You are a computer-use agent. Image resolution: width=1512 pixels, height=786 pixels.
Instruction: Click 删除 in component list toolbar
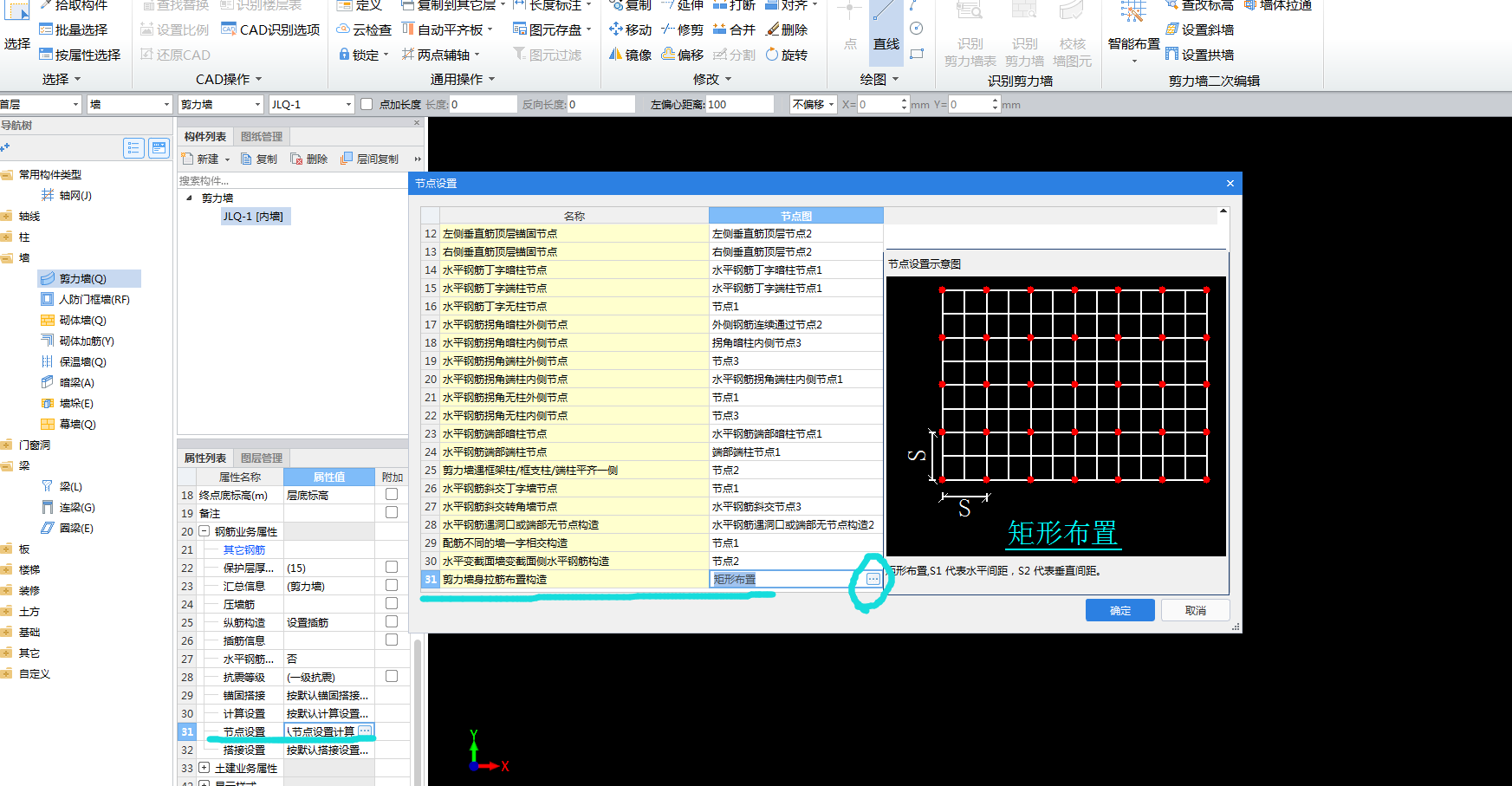click(309, 159)
